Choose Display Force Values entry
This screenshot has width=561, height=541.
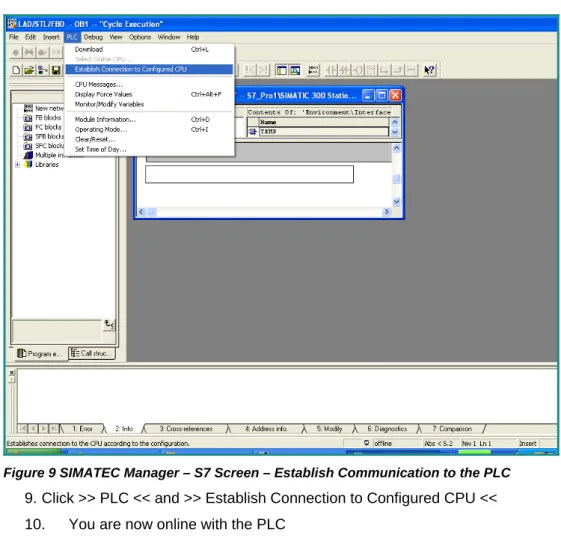tap(149, 94)
